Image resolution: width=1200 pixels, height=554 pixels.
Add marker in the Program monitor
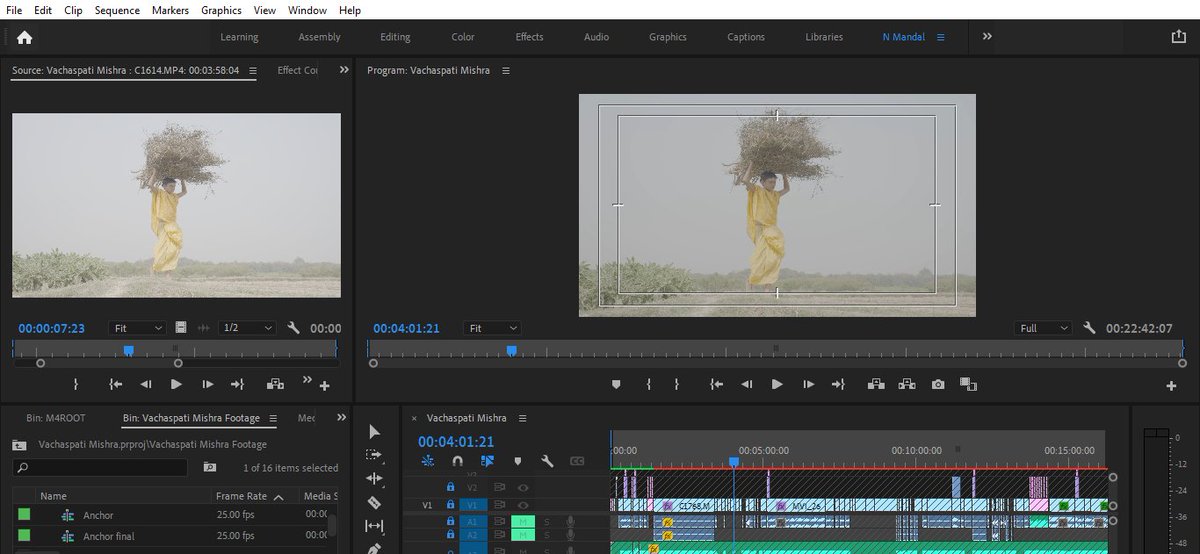(x=616, y=384)
